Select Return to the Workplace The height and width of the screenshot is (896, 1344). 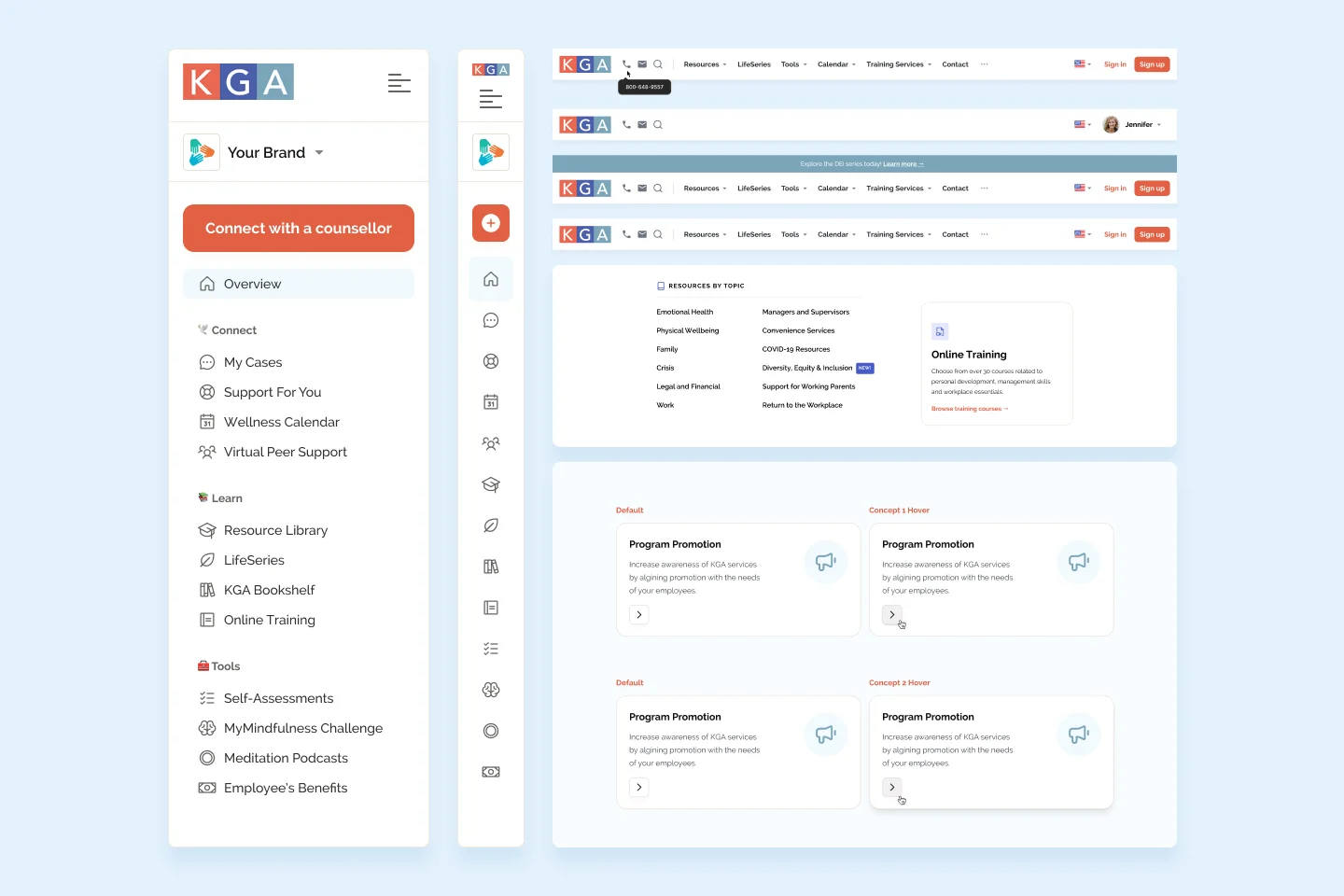pos(802,405)
